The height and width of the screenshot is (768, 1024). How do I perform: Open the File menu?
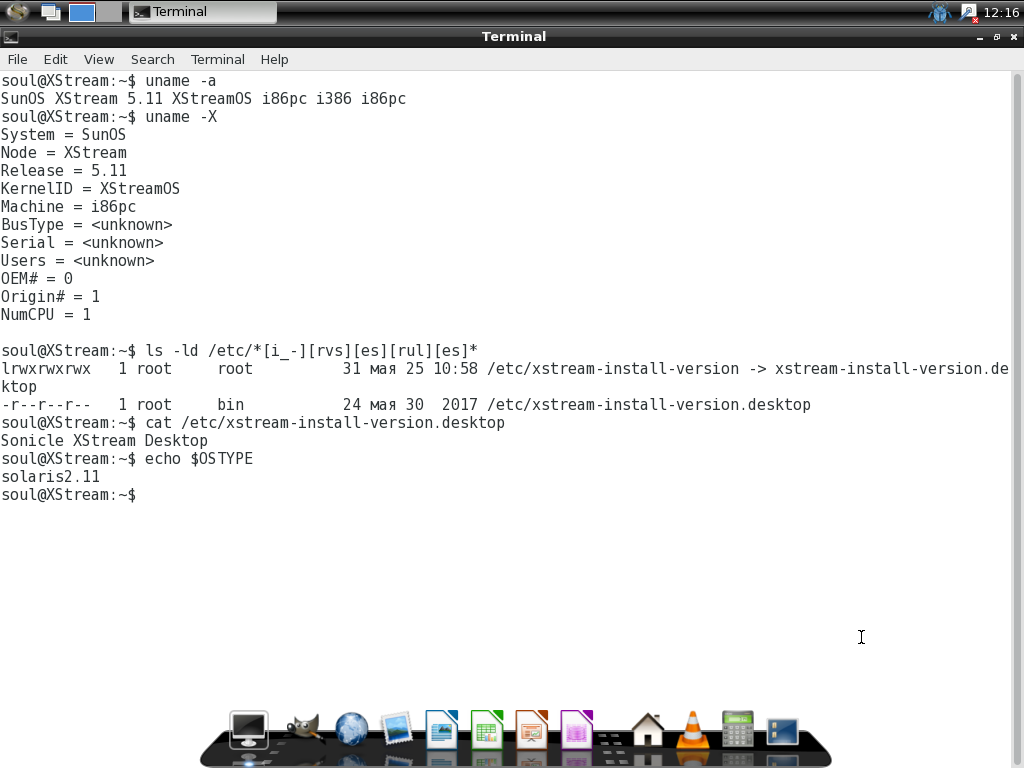(x=18, y=59)
